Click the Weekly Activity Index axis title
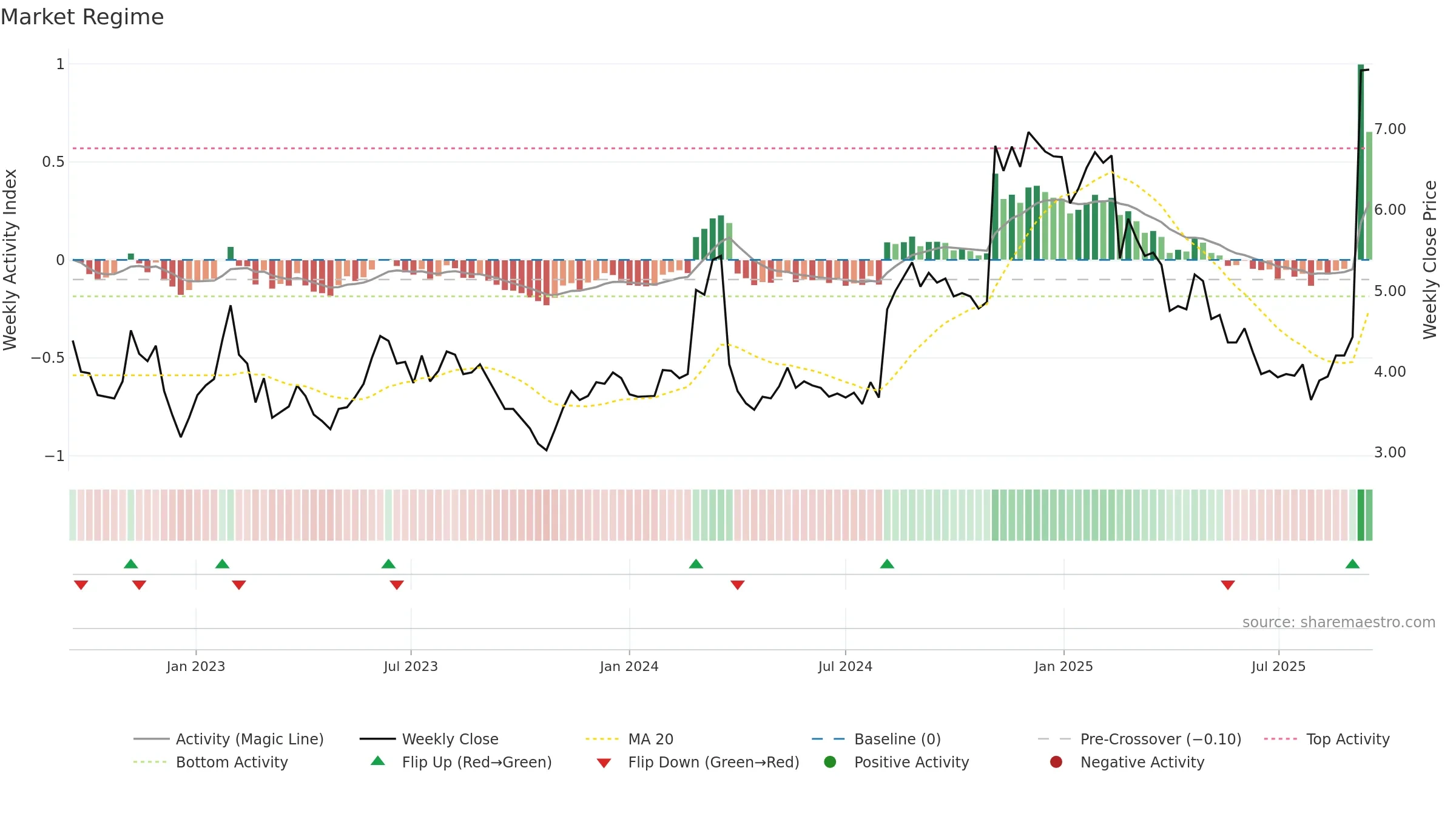The height and width of the screenshot is (819, 1456). coord(10,260)
